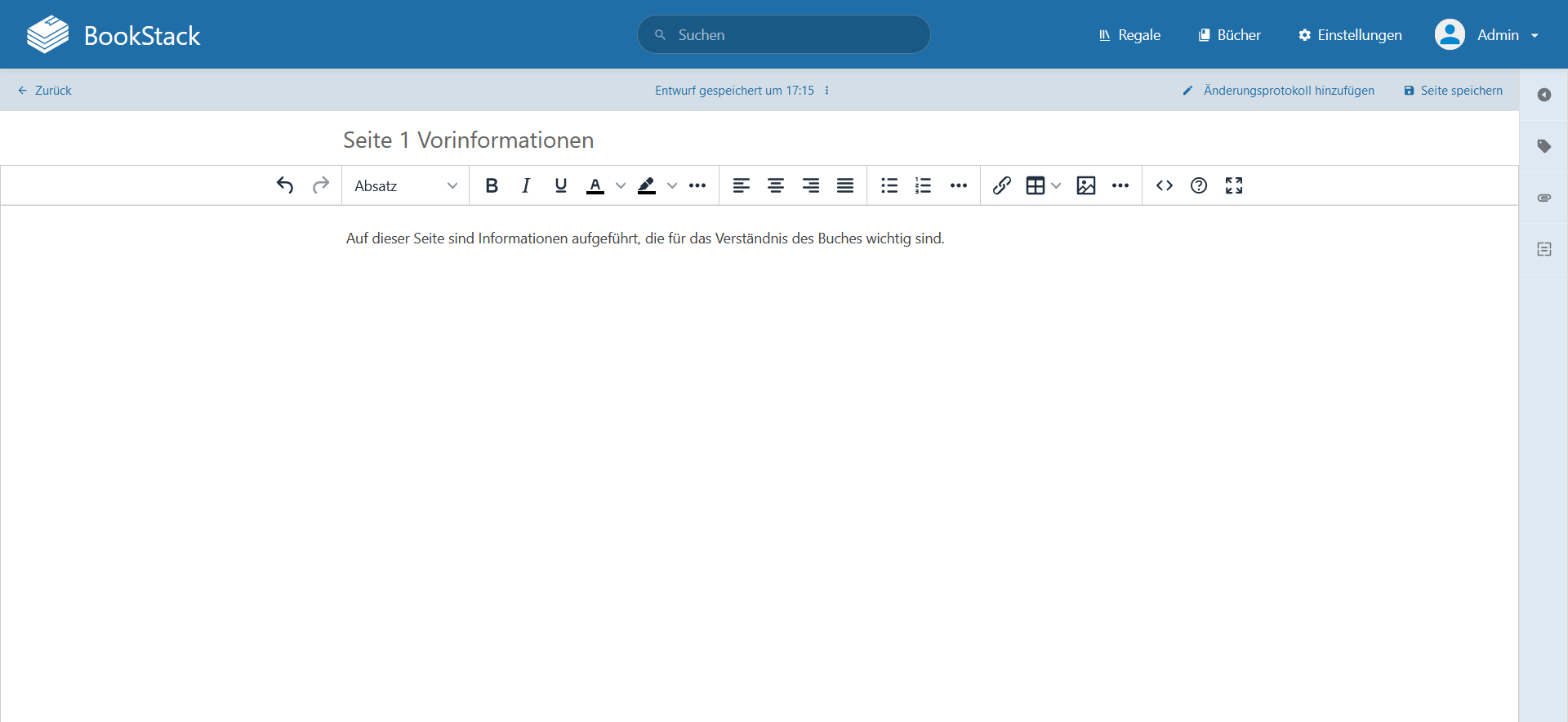Open the Absatz block format dropdown
This screenshot has height=722, width=1568.
click(405, 185)
